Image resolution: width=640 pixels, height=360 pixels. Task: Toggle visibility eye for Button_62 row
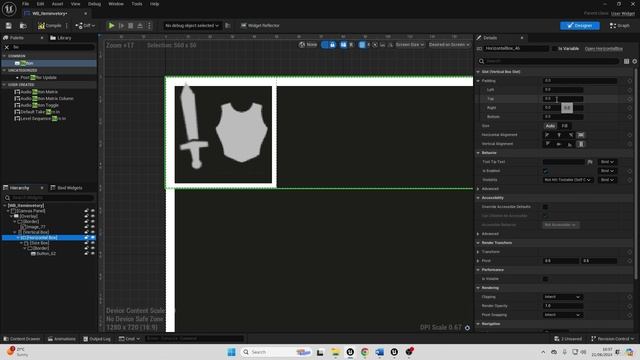pos(93,253)
